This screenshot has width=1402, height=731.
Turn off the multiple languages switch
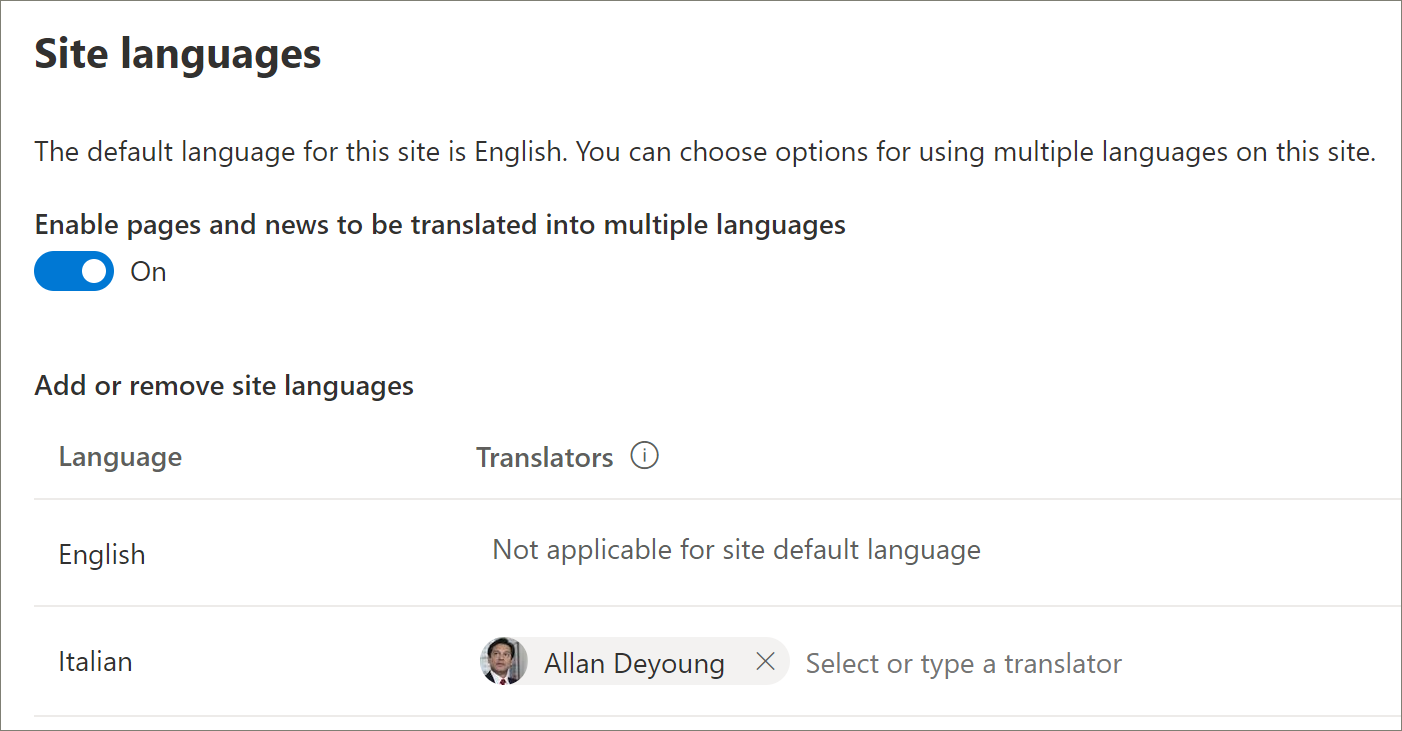tap(74, 271)
